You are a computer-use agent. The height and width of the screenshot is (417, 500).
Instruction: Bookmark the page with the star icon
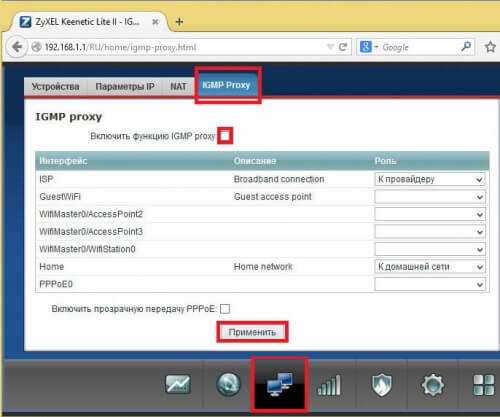point(490,47)
